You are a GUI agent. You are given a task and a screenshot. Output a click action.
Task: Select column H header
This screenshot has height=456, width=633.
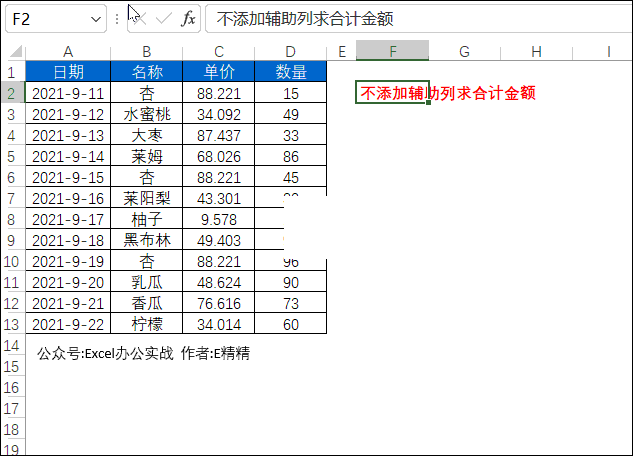tap(537, 52)
